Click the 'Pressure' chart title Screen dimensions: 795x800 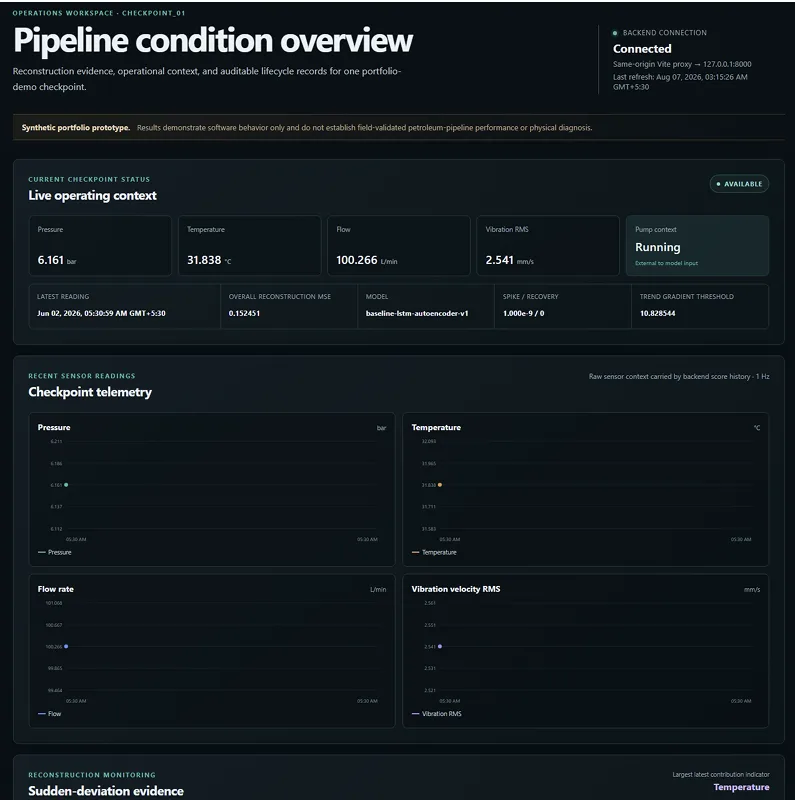pyautogui.click(x=54, y=428)
